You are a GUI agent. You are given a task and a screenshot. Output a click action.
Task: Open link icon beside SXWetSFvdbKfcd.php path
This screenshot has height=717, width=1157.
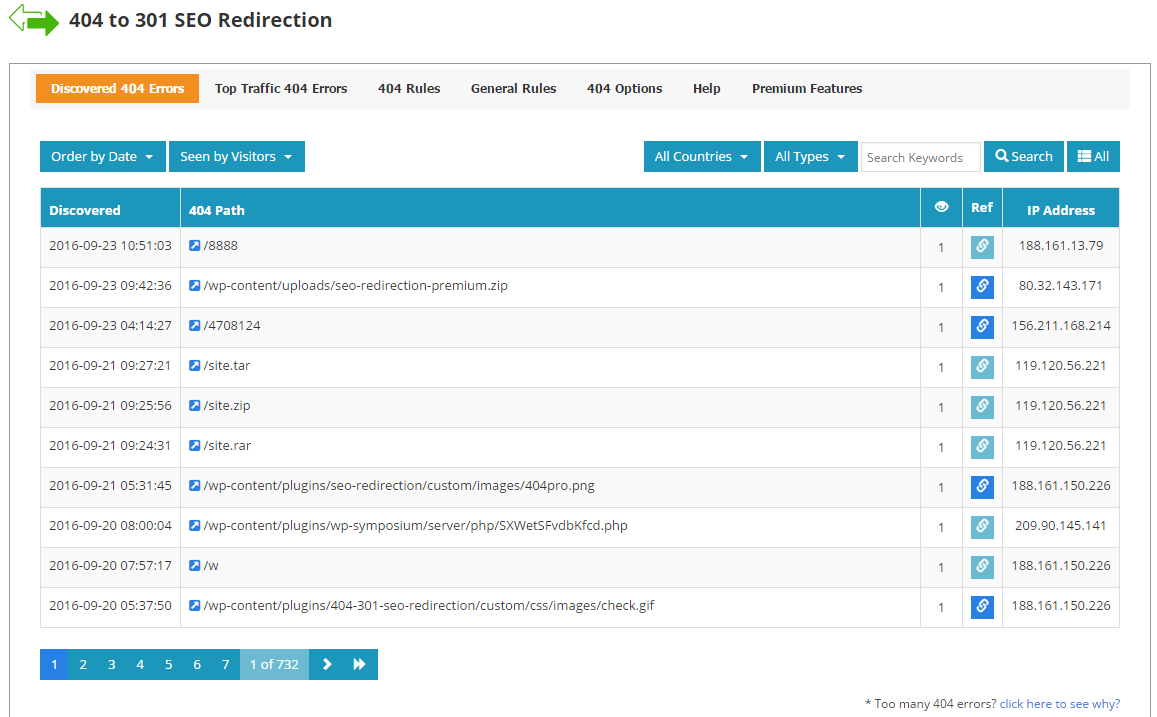(195, 525)
